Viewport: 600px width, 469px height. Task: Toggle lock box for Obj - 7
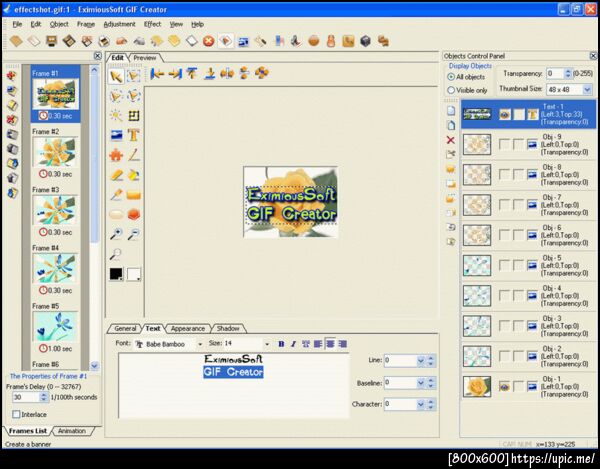518,205
